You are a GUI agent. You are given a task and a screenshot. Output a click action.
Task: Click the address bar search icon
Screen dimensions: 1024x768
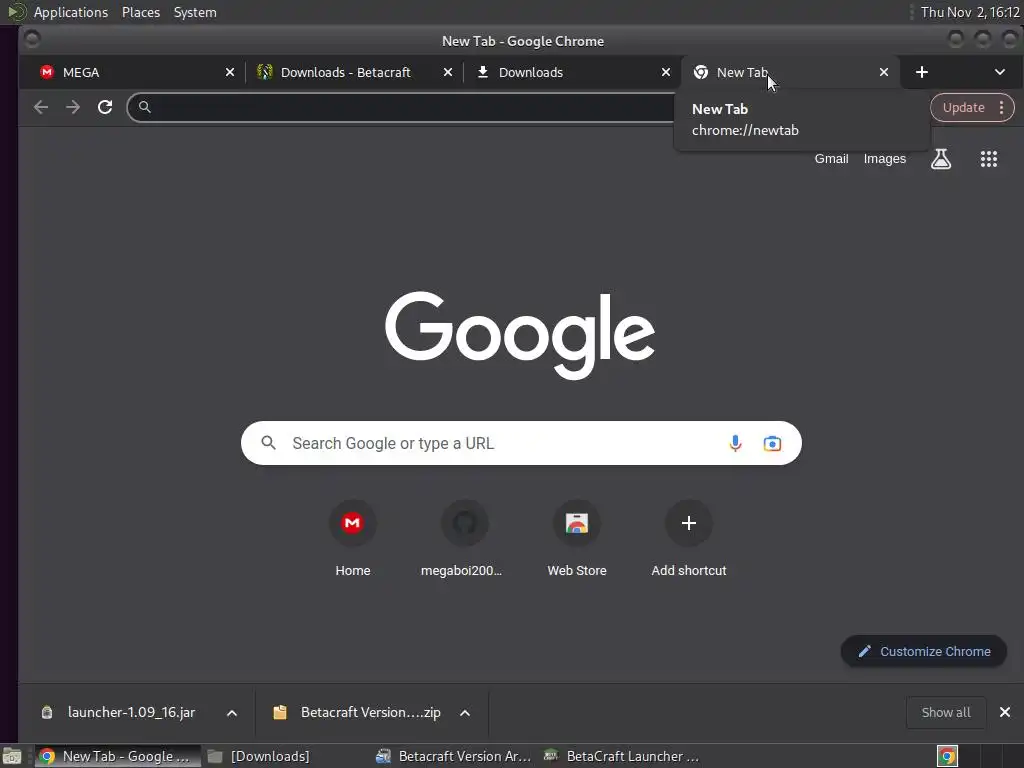coord(145,107)
